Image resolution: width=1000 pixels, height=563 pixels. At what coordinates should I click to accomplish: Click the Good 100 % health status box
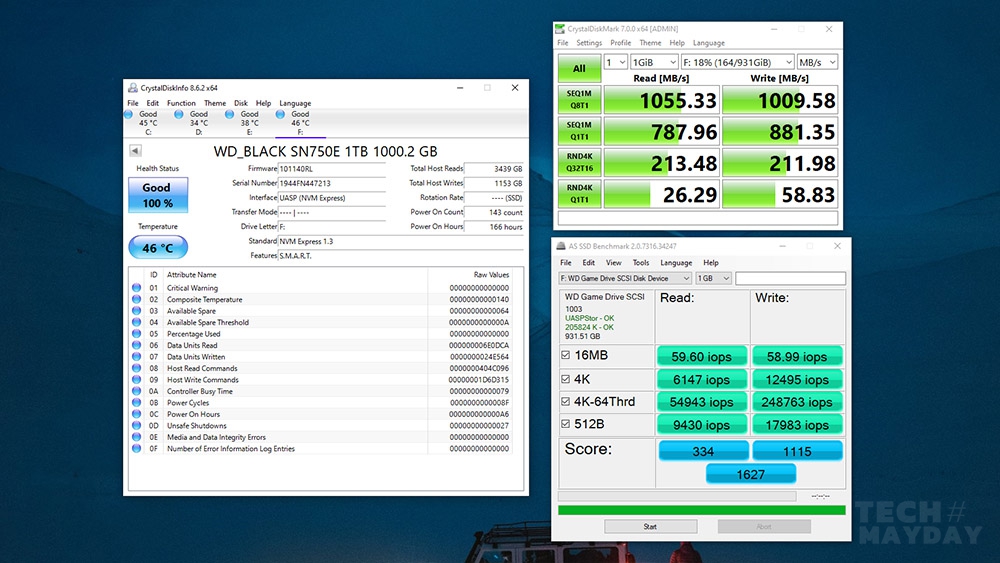pos(158,195)
